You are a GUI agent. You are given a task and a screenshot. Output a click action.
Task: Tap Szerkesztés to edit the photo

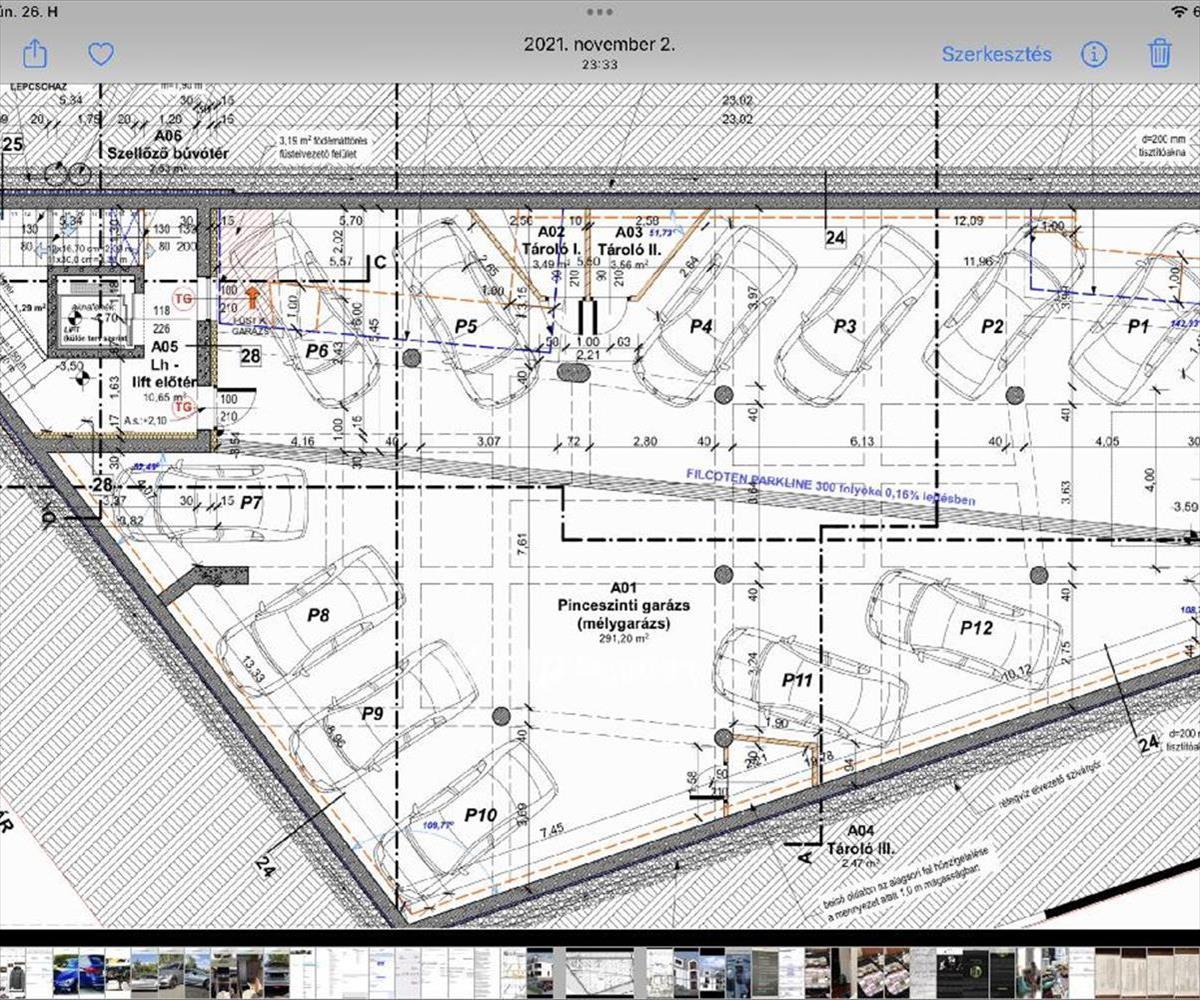pos(996,54)
